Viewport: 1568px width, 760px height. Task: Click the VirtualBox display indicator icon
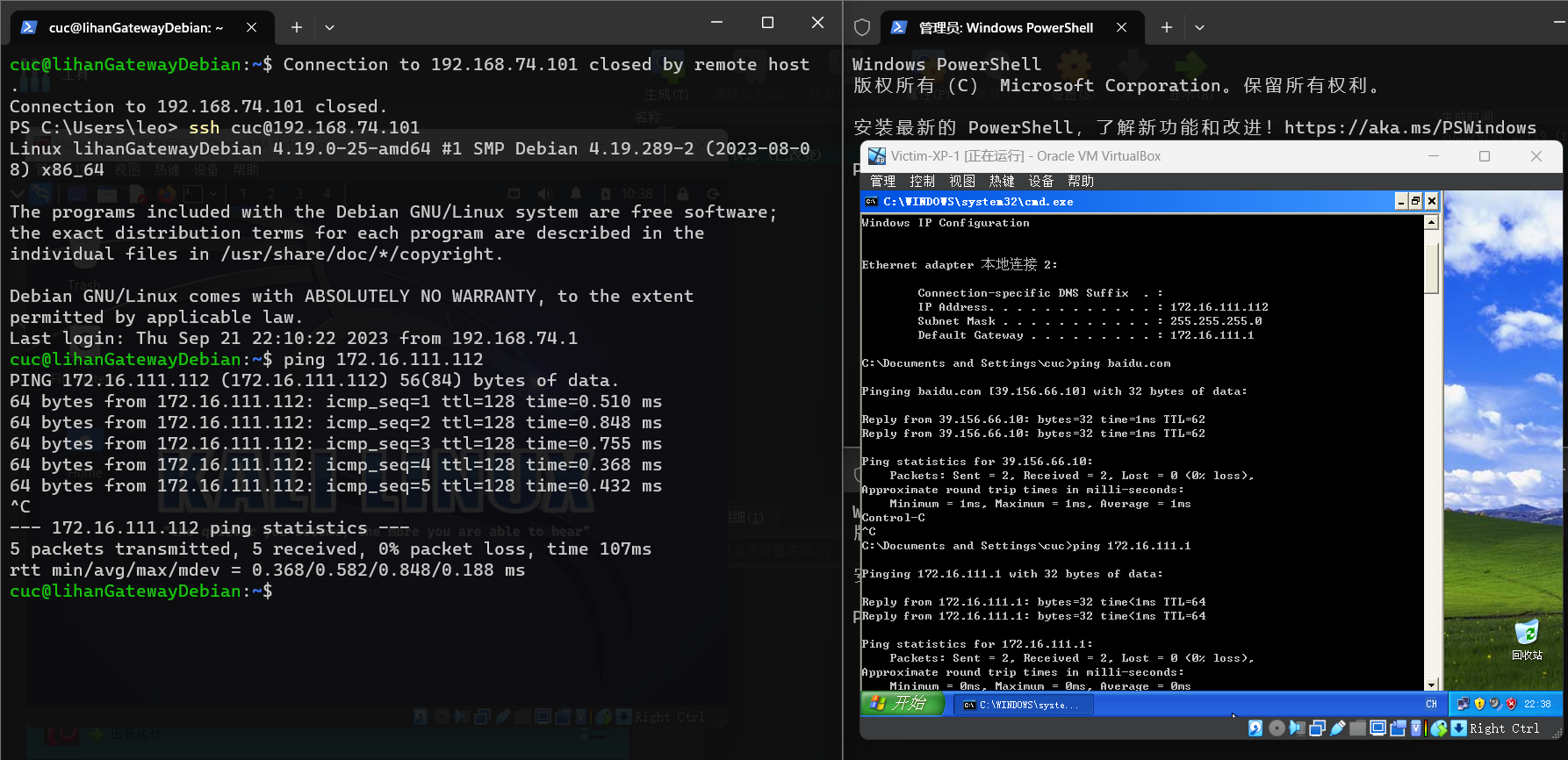coord(1377,728)
